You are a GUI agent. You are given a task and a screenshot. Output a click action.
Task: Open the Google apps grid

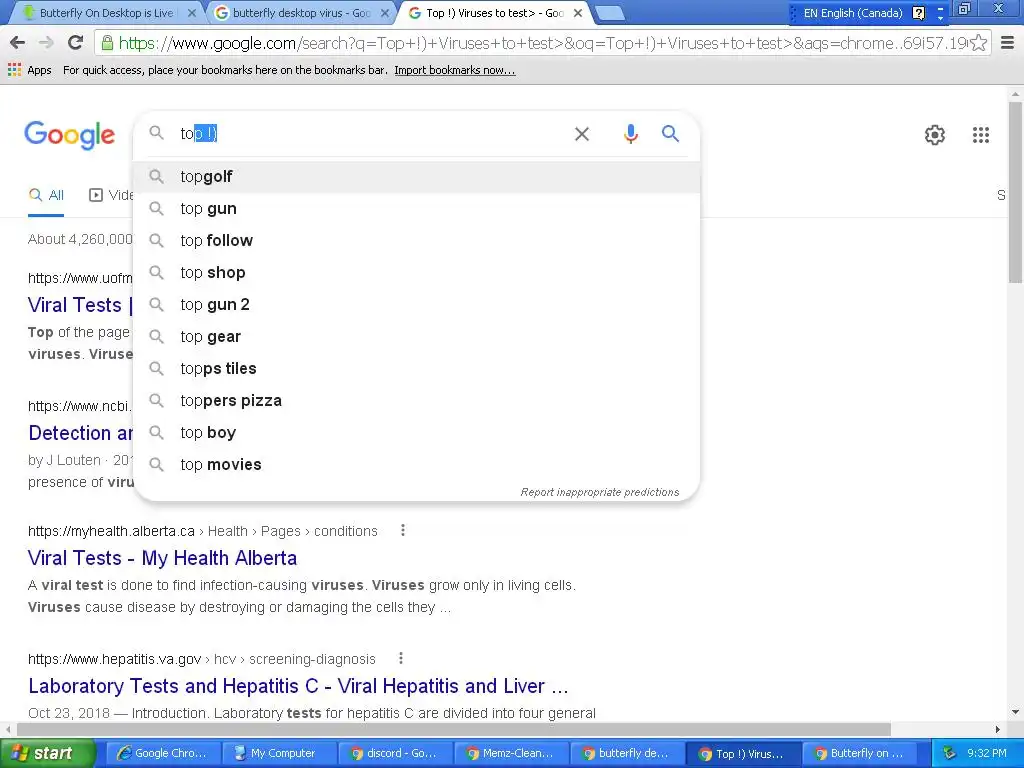981,135
